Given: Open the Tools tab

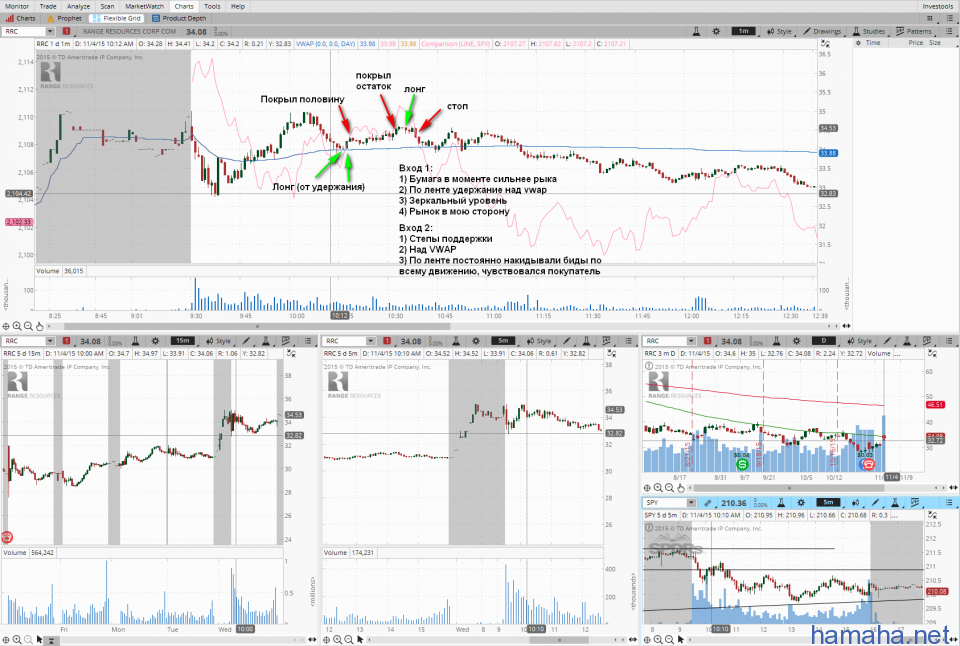Looking at the screenshot, I should [212, 6].
